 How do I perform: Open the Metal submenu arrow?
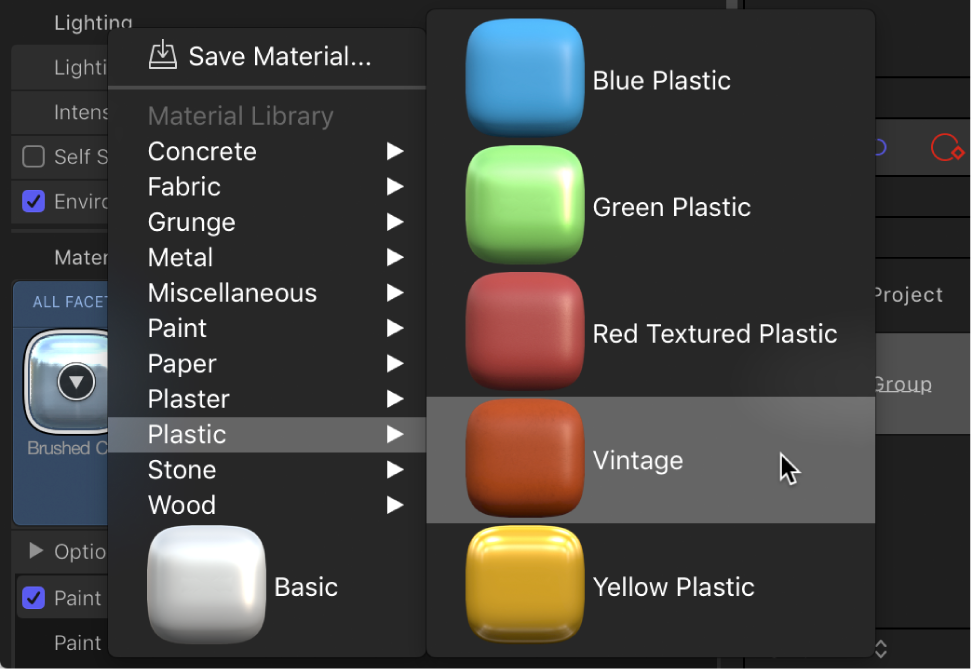pyautogui.click(x=394, y=257)
